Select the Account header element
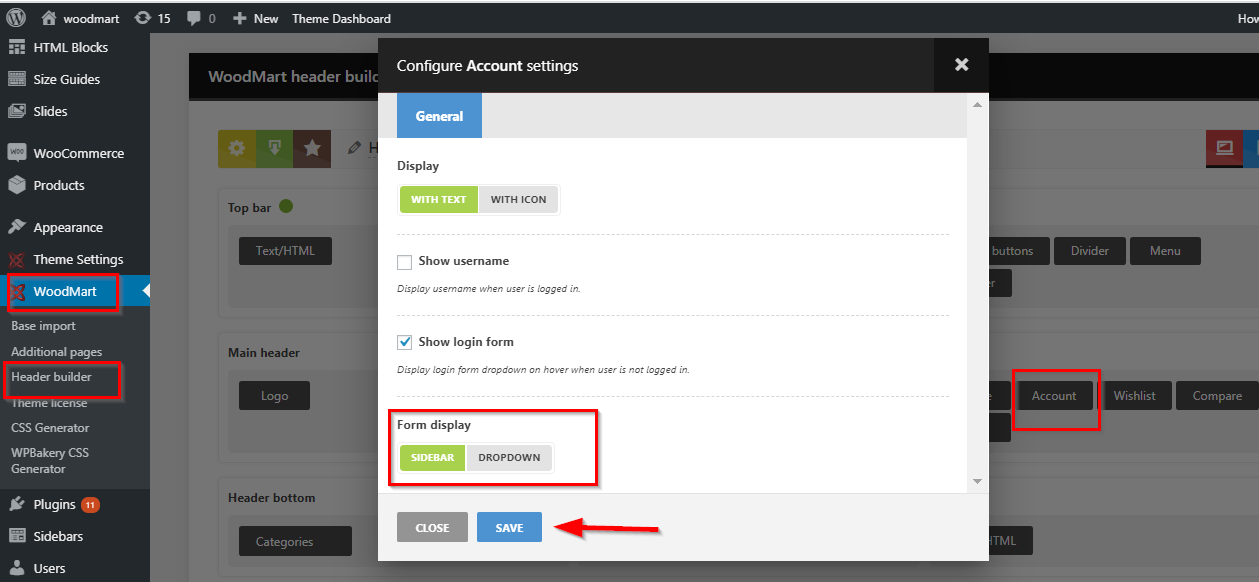The height and width of the screenshot is (582, 1259). click(x=1054, y=396)
